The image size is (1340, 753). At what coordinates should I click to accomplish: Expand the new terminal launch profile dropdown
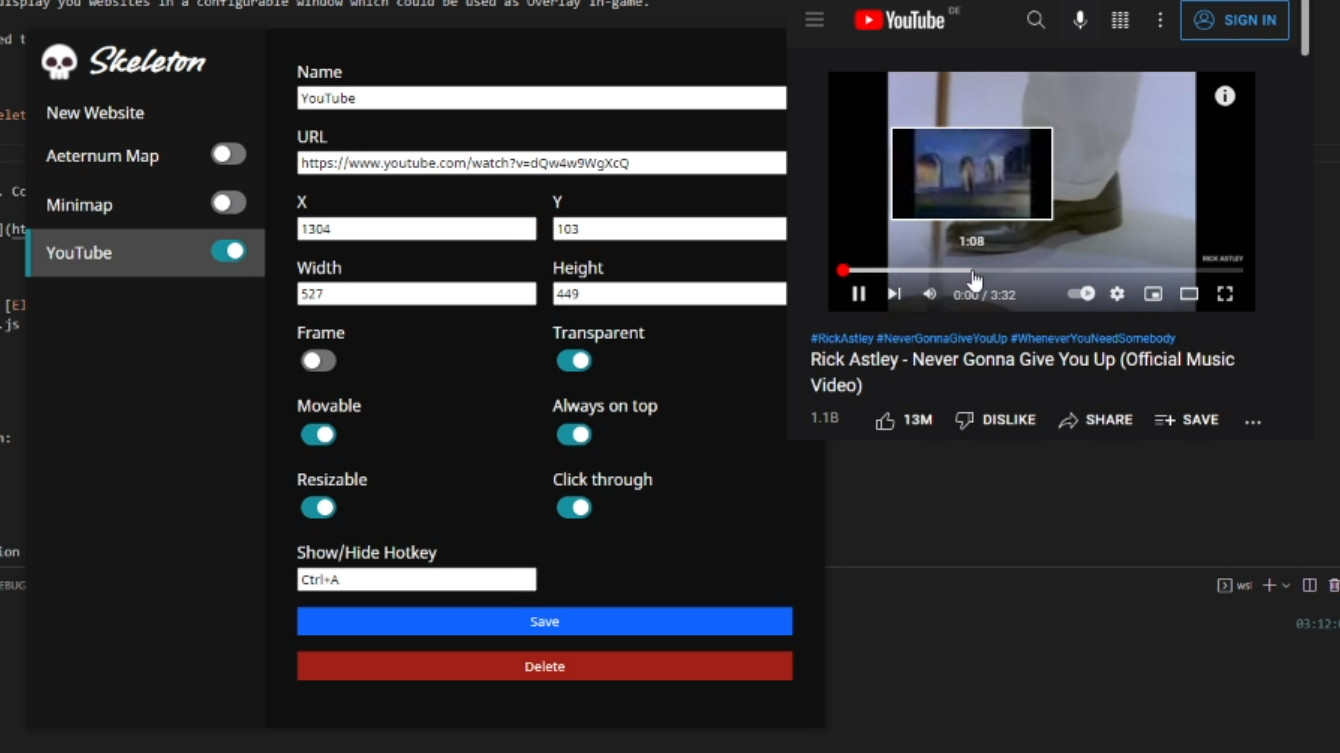point(1286,586)
